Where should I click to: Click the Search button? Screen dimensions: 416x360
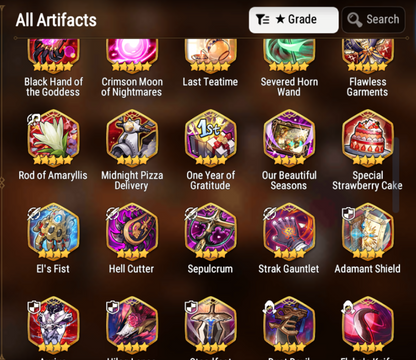click(x=374, y=20)
